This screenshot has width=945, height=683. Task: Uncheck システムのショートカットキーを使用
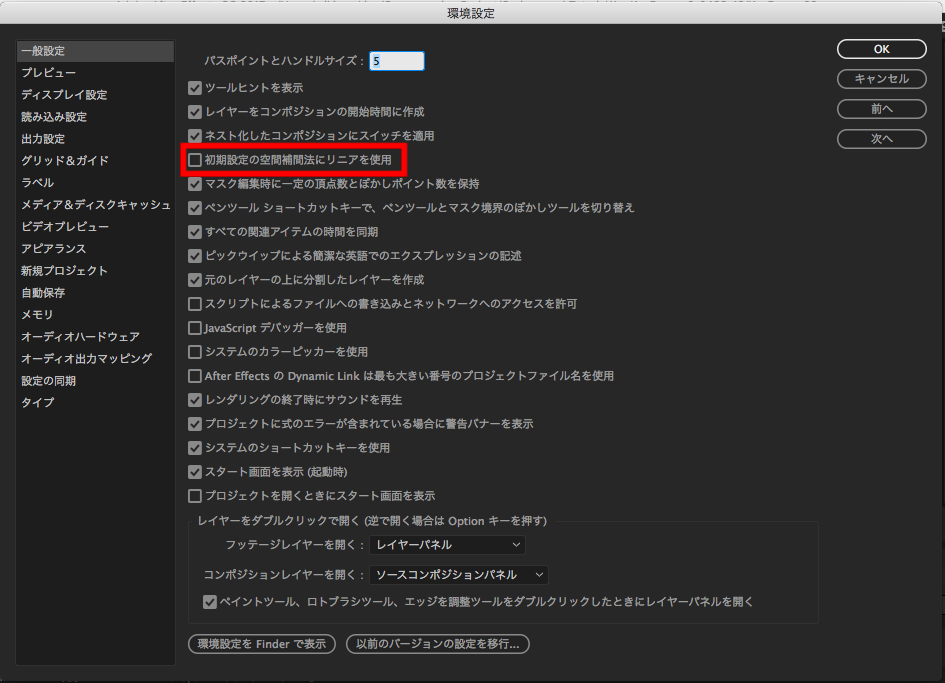coord(195,448)
